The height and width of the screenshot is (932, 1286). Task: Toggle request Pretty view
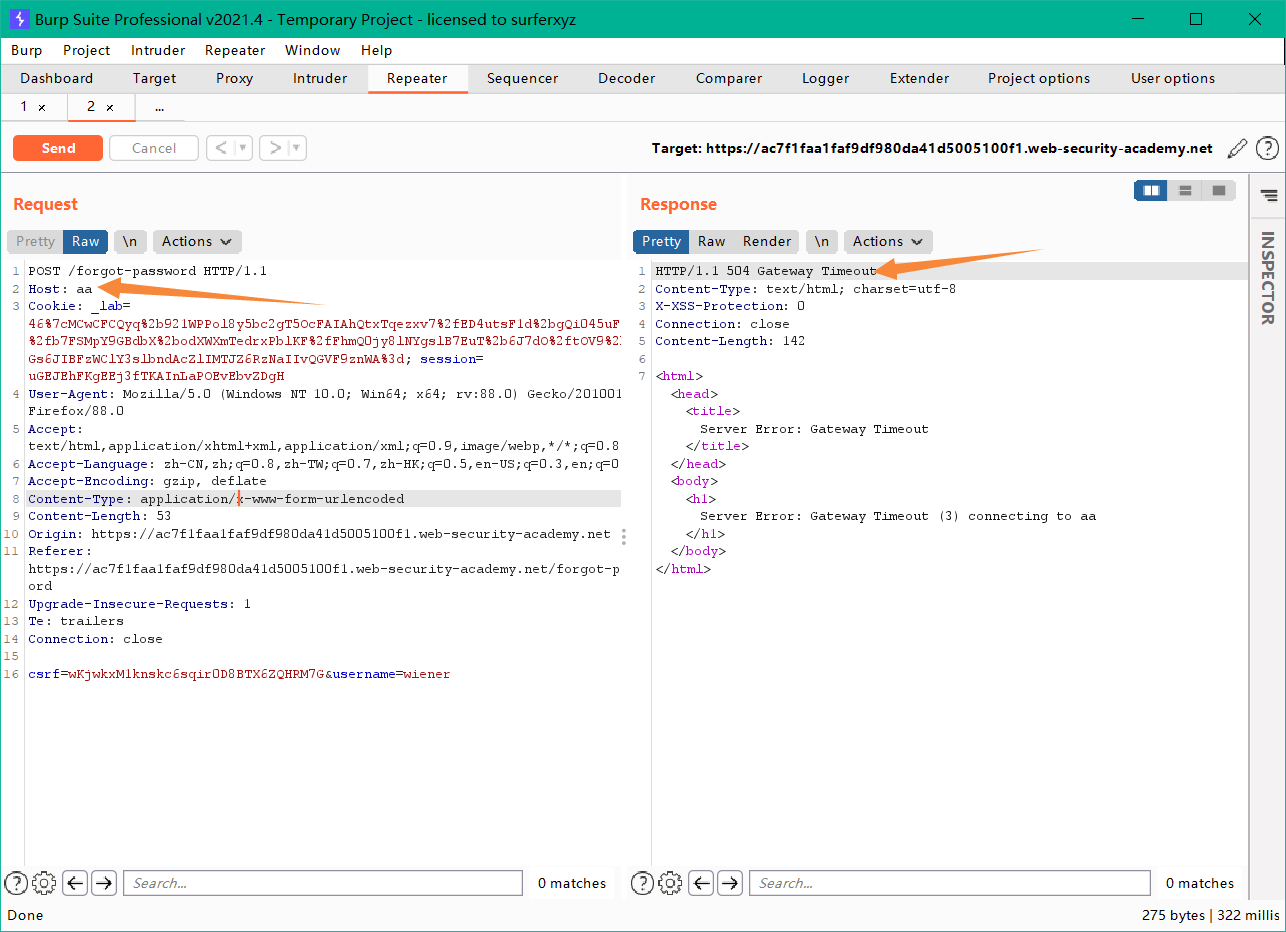click(35, 241)
